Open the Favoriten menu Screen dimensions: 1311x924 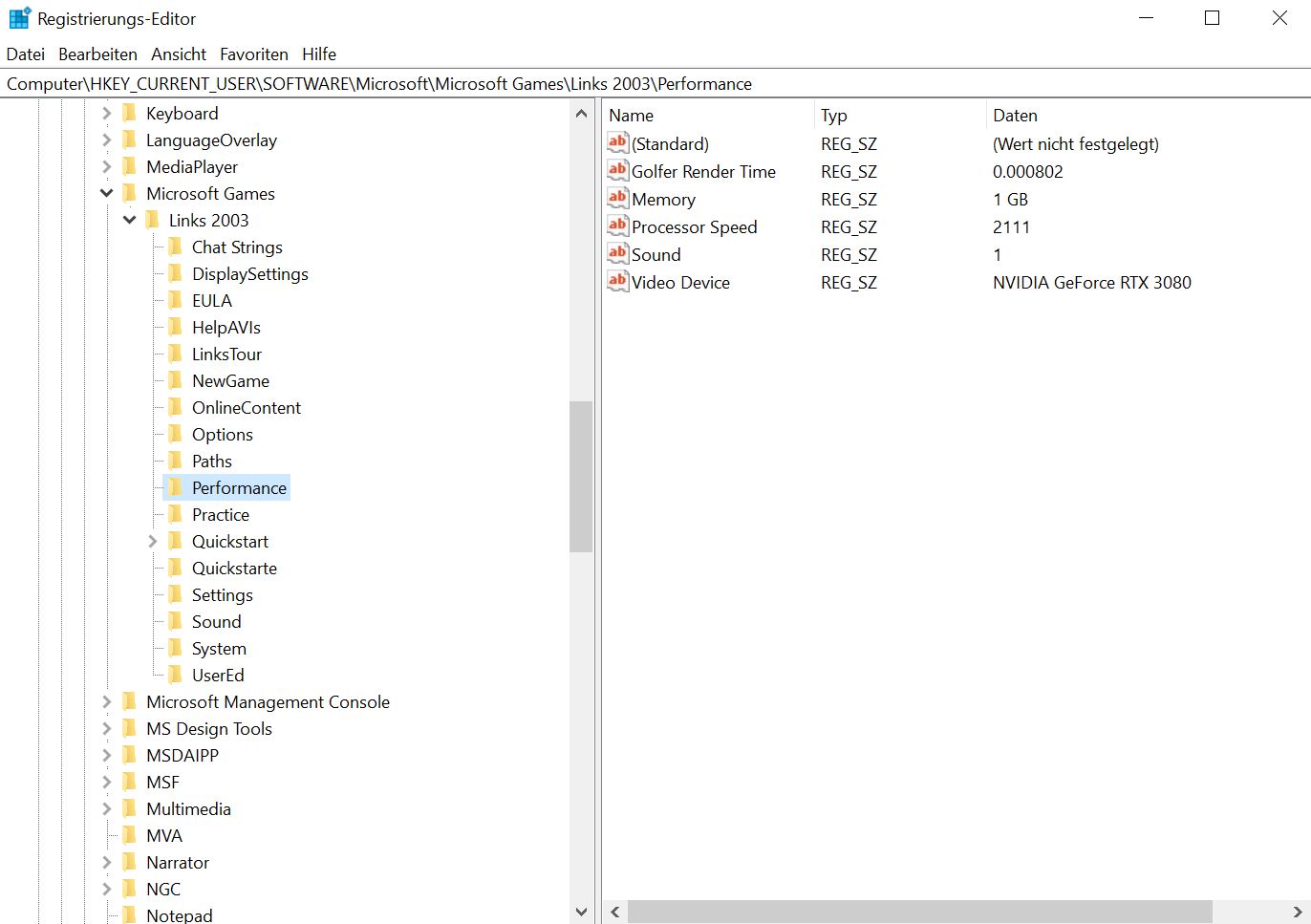pos(254,54)
